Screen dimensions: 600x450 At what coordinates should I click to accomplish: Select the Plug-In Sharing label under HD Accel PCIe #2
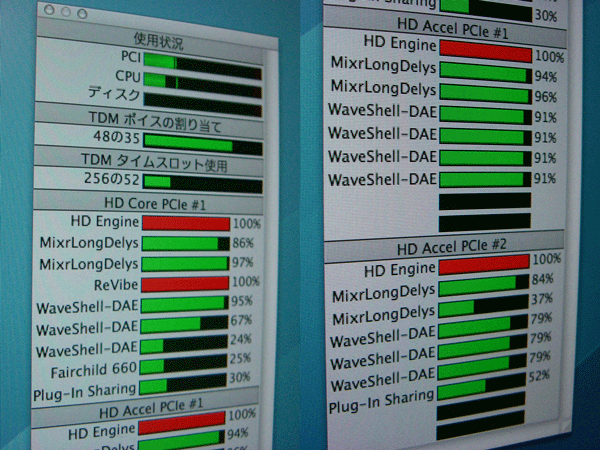coord(382,402)
